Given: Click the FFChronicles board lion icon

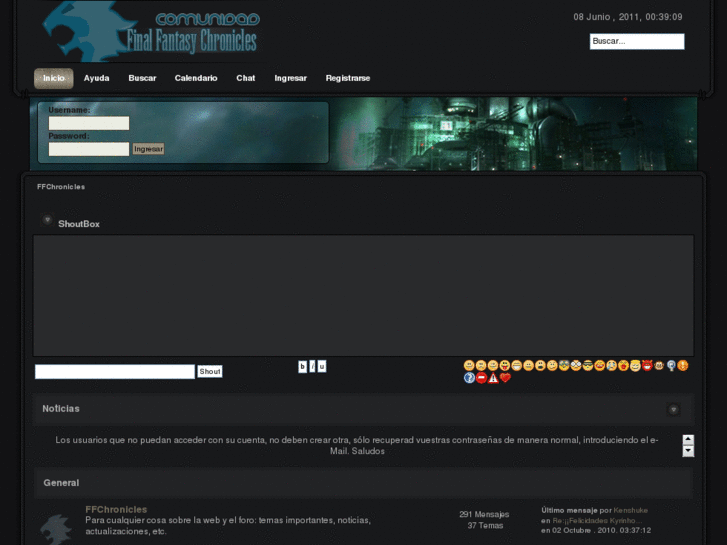Looking at the screenshot, I should coord(56,529).
